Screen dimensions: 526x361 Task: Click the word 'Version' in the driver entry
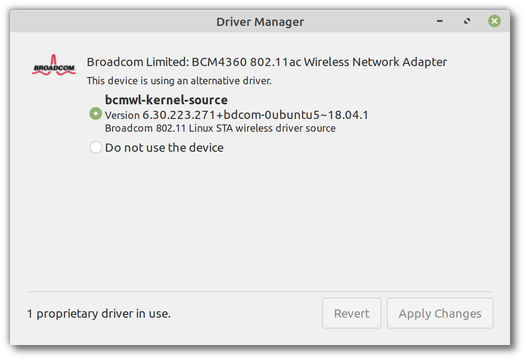[122, 115]
